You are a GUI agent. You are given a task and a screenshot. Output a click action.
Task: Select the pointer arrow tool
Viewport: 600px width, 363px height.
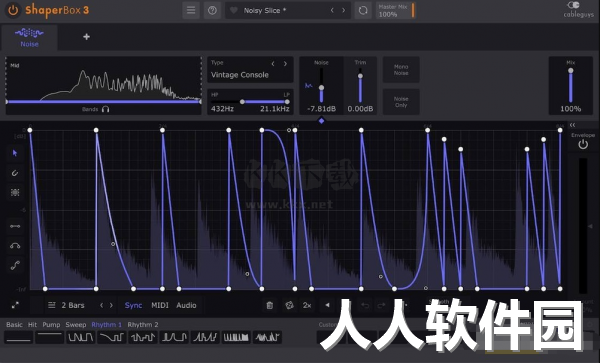tap(15, 153)
